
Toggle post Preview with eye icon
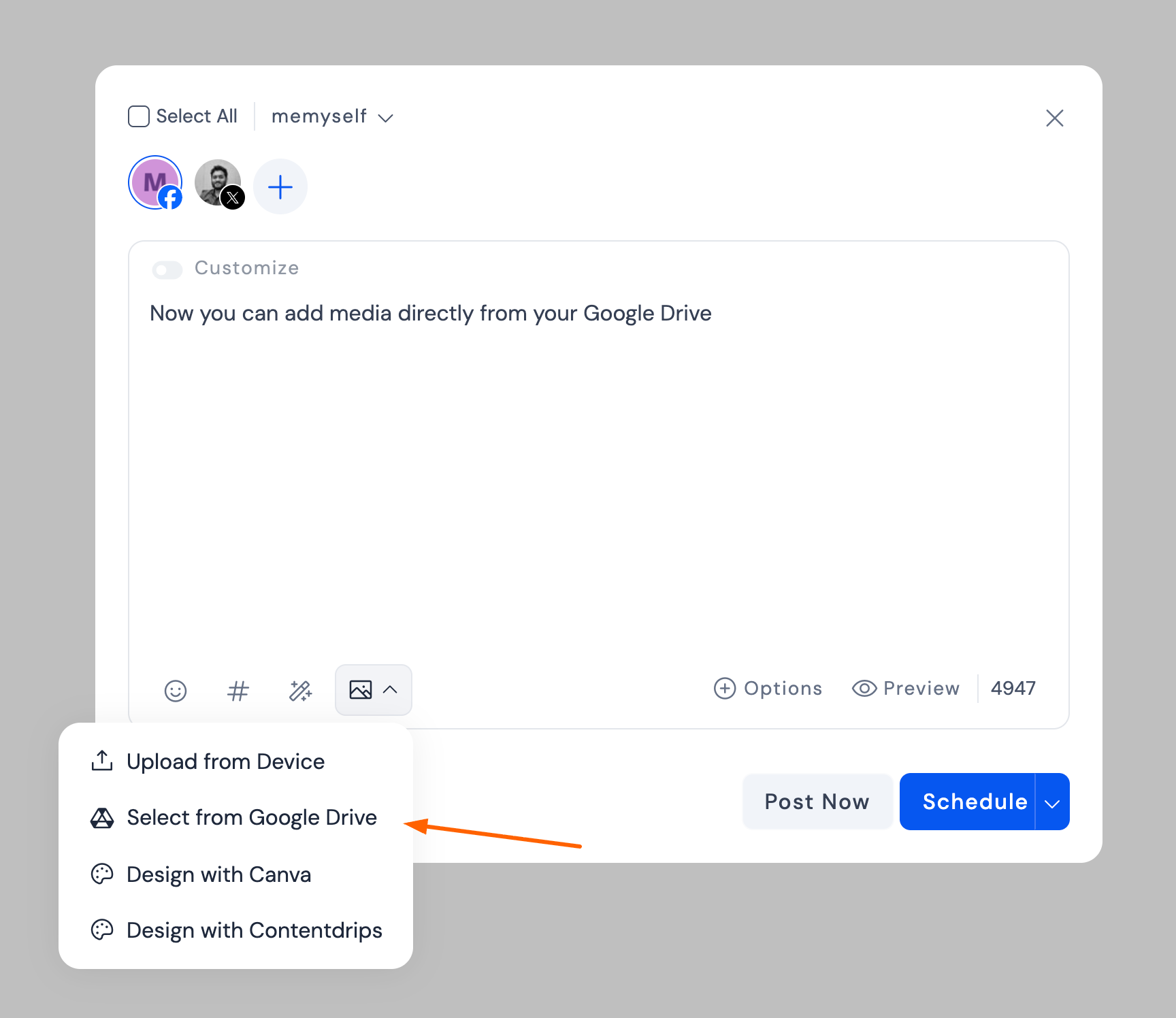(x=864, y=689)
